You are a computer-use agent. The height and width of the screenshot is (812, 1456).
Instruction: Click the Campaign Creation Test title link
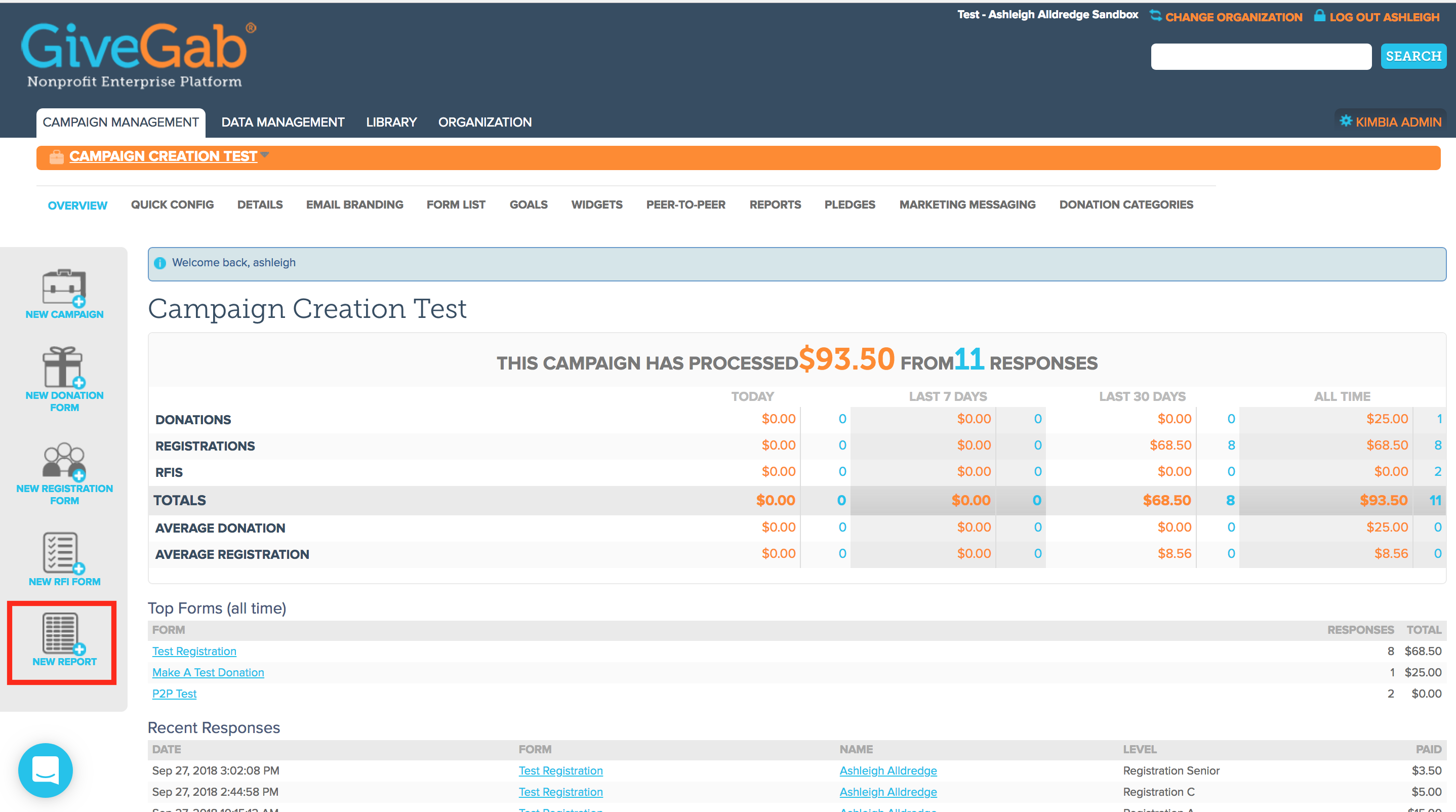(164, 156)
